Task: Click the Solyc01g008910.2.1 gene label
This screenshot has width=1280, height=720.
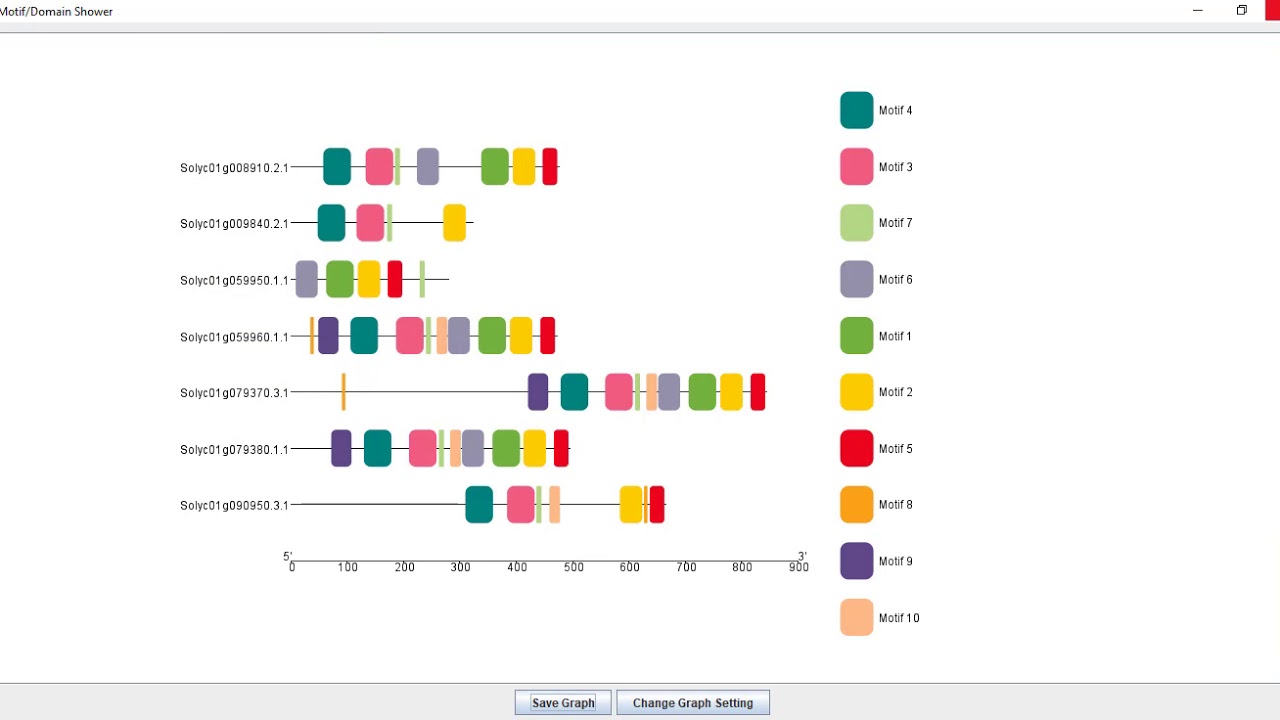Action: (x=234, y=168)
